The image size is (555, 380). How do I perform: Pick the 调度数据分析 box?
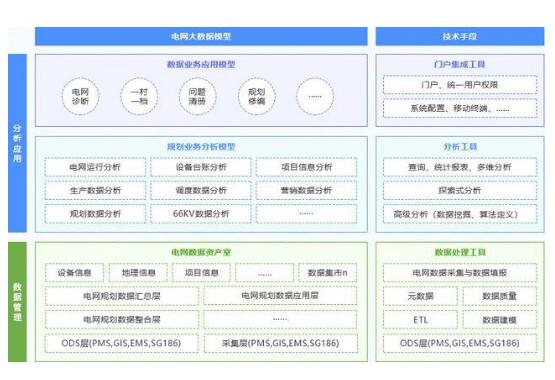(x=201, y=190)
